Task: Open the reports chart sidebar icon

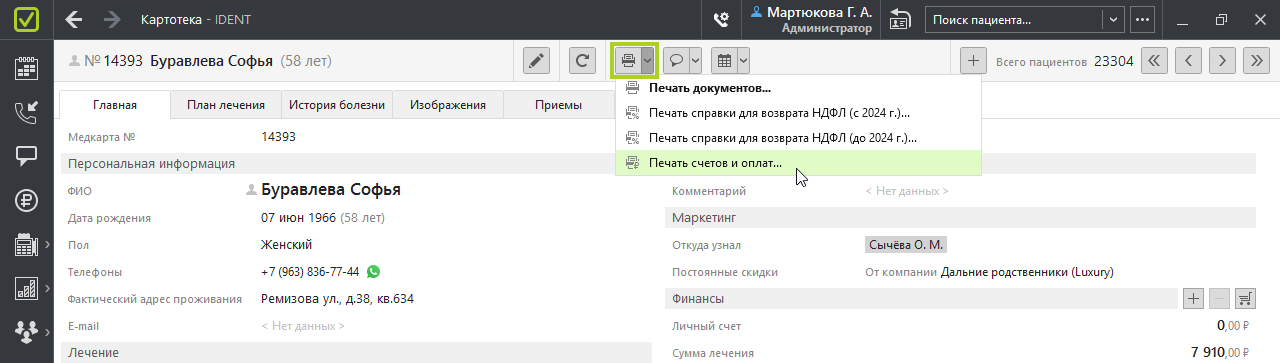Action: [27, 288]
